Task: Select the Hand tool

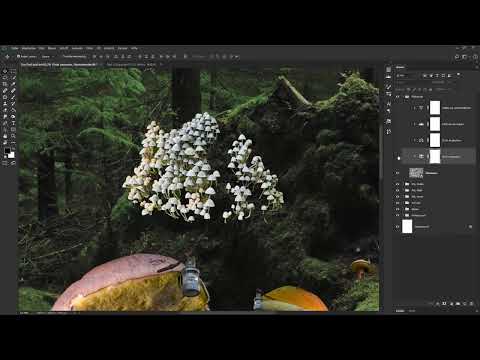Action: click(5, 136)
